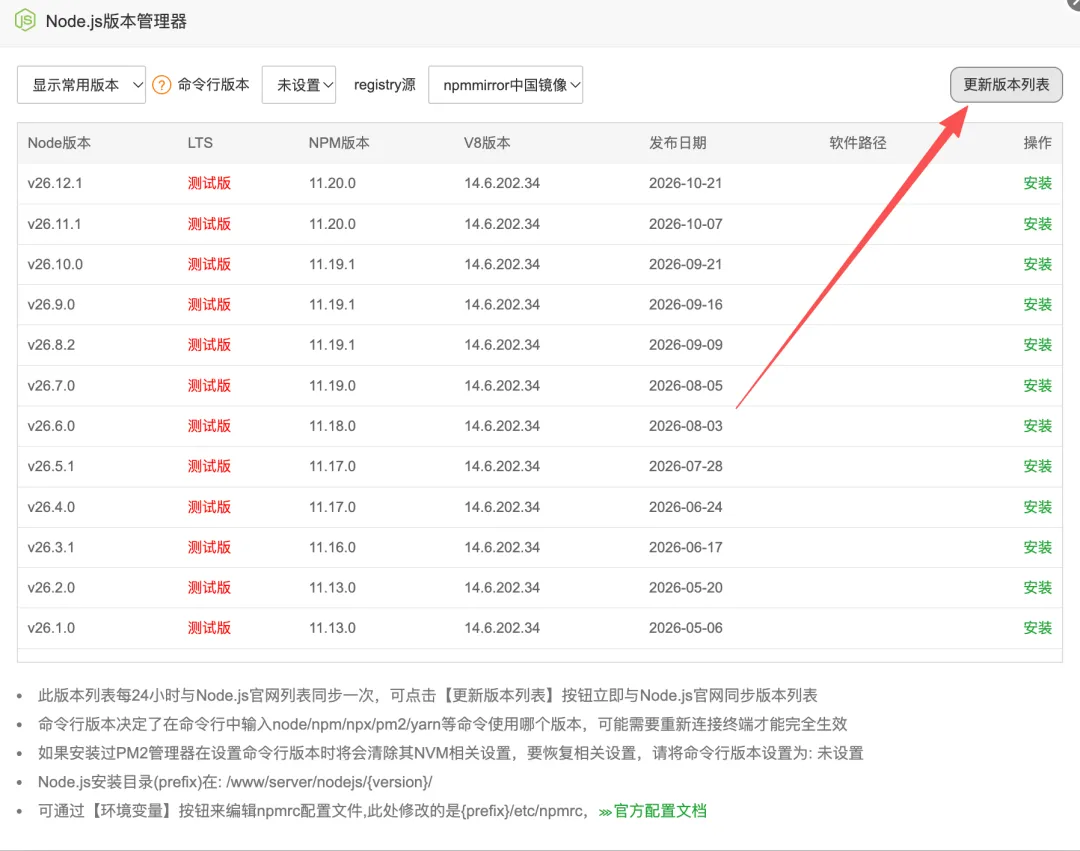Install Node v26.8.2

pos(1037,345)
